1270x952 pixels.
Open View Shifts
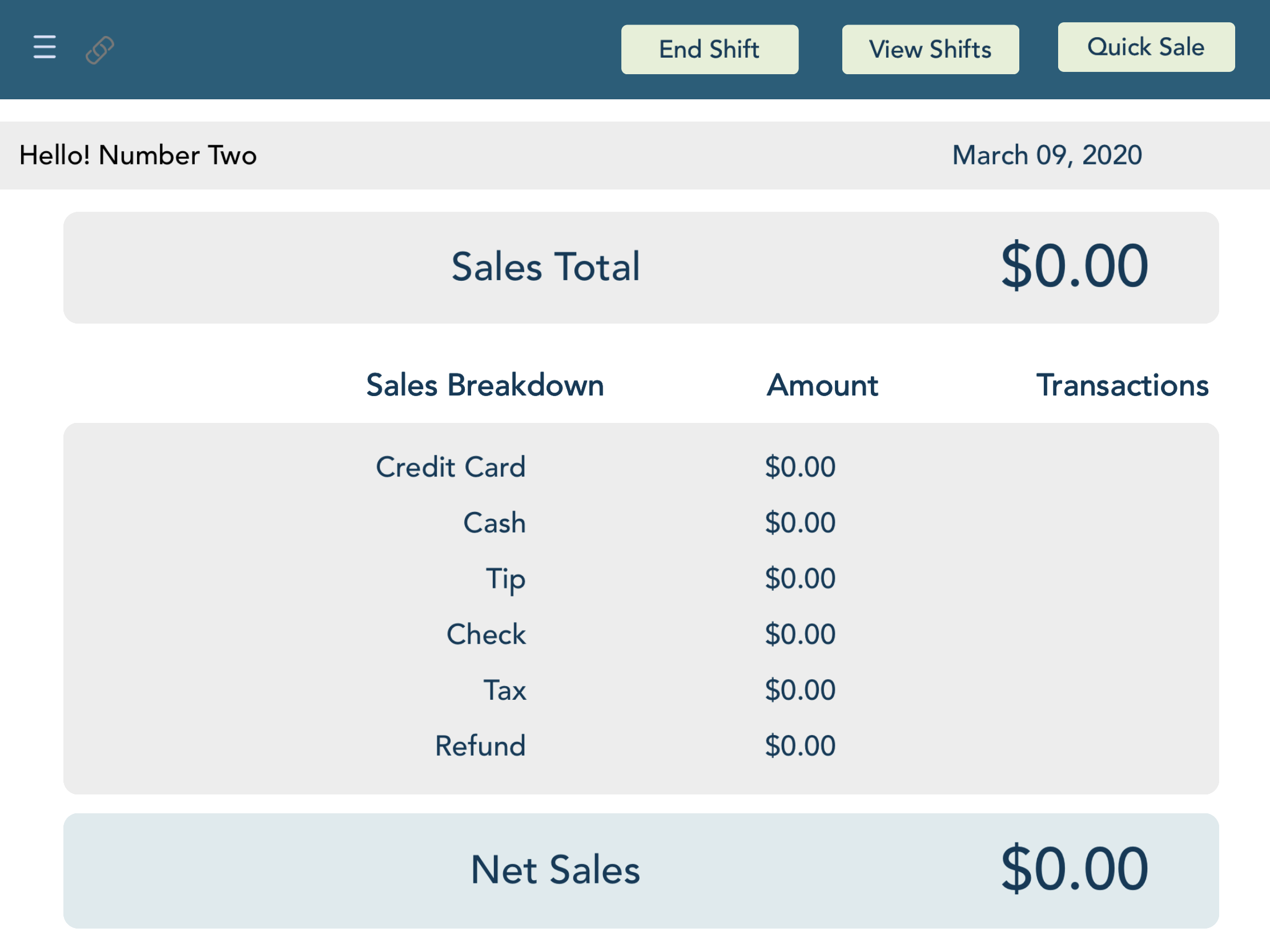pos(930,49)
